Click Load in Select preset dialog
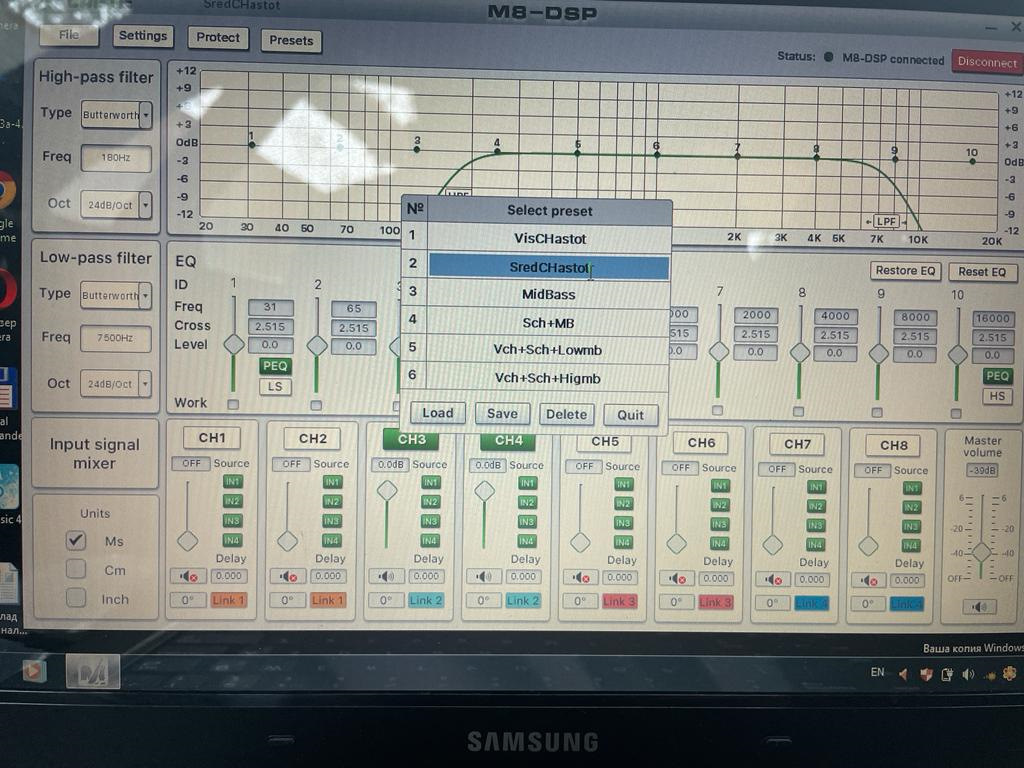The height and width of the screenshot is (768, 1024). coord(438,413)
